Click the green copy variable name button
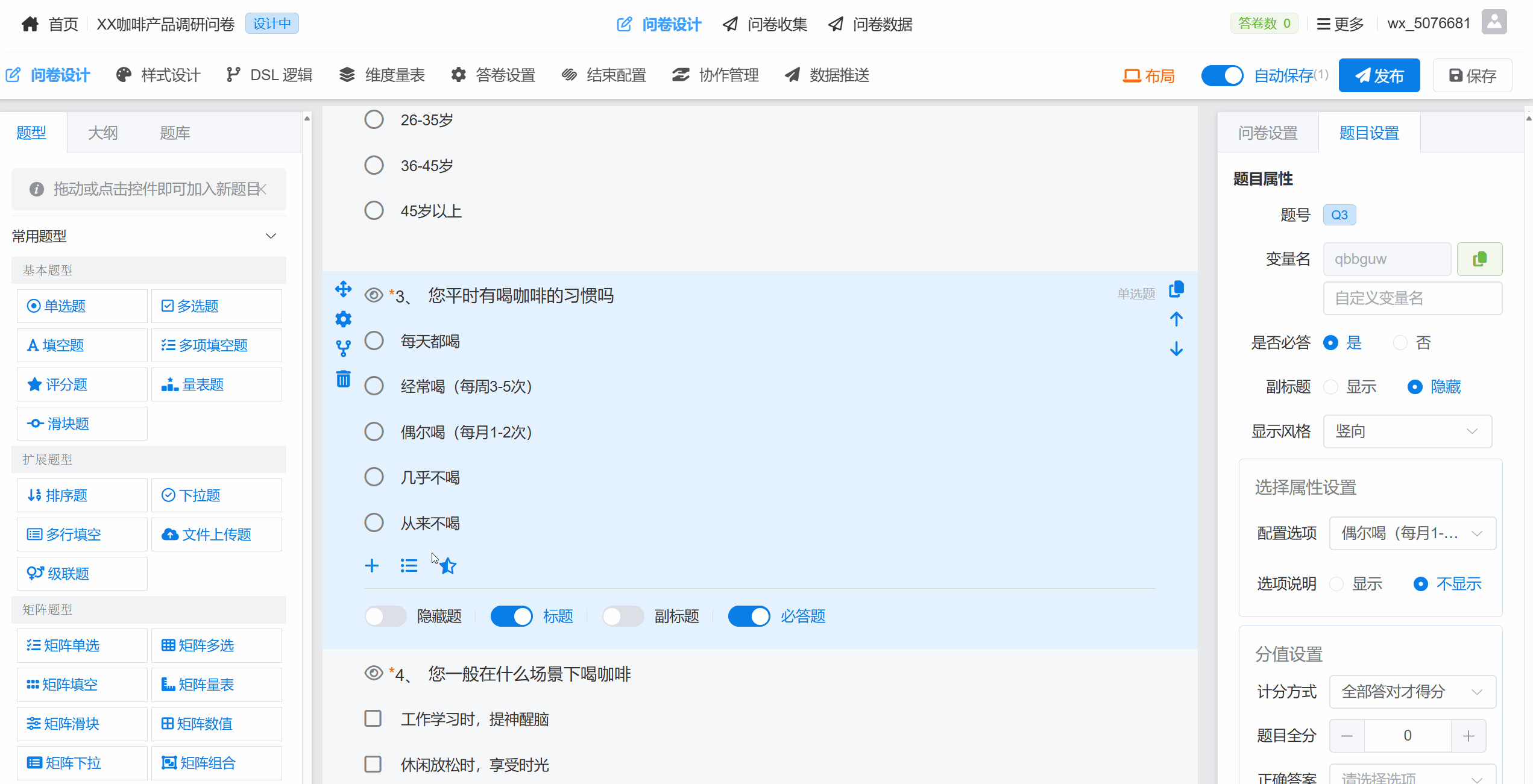1533x784 pixels. click(x=1479, y=259)
